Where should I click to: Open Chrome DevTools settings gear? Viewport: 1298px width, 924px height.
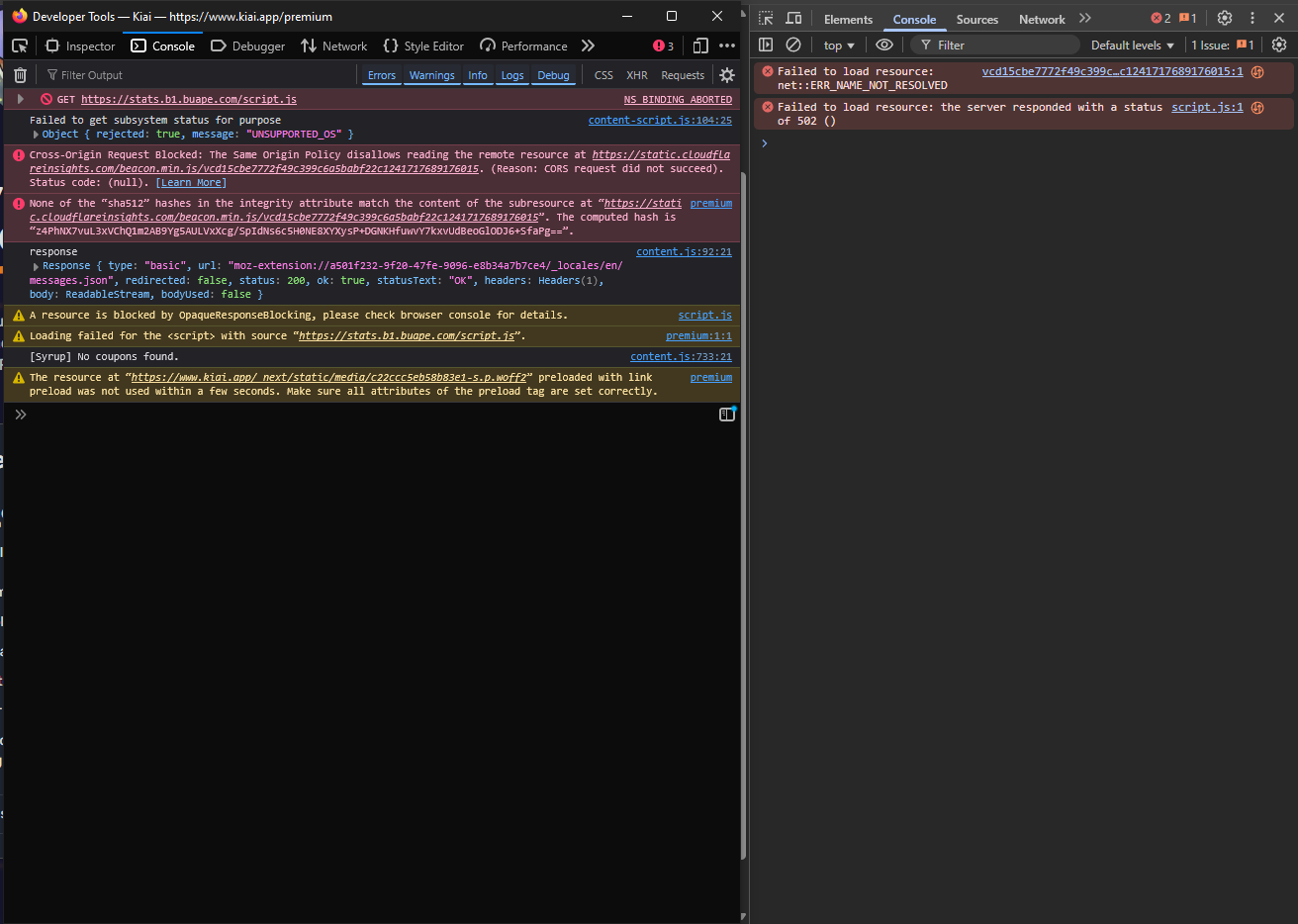coord(1225,19)
